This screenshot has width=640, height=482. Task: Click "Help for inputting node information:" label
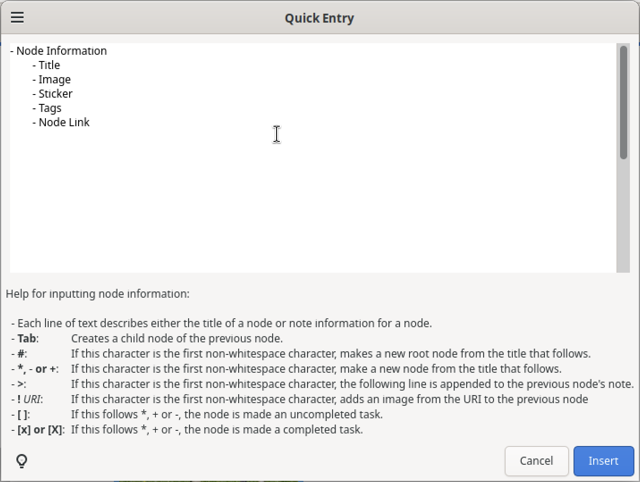98,294
